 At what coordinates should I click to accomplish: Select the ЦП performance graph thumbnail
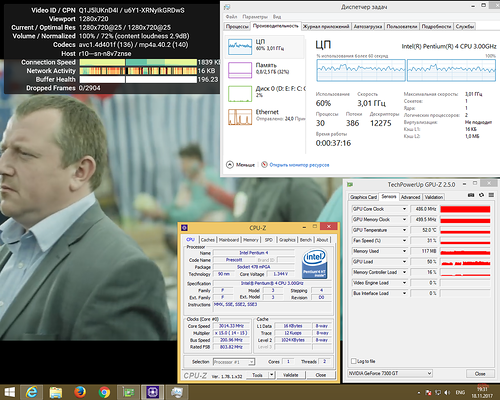[240, 47]
